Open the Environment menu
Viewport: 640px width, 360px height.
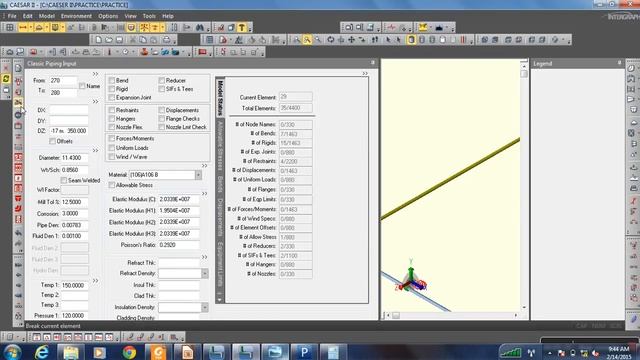point(76,16)
